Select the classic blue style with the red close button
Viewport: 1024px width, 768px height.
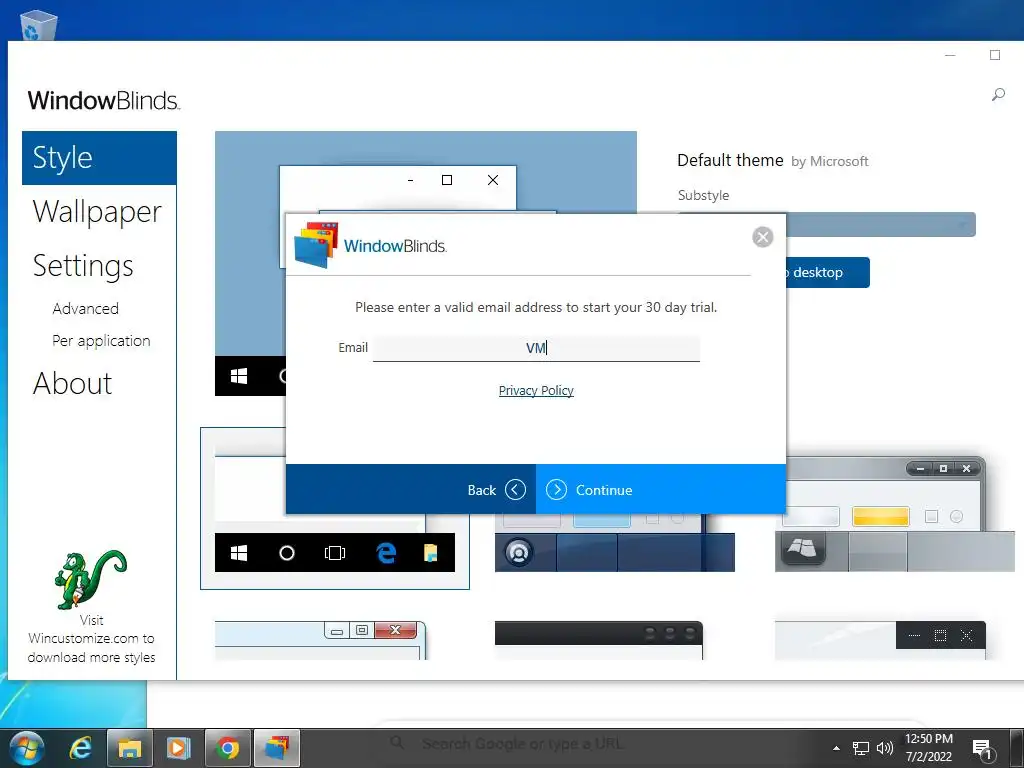(321, 641)
